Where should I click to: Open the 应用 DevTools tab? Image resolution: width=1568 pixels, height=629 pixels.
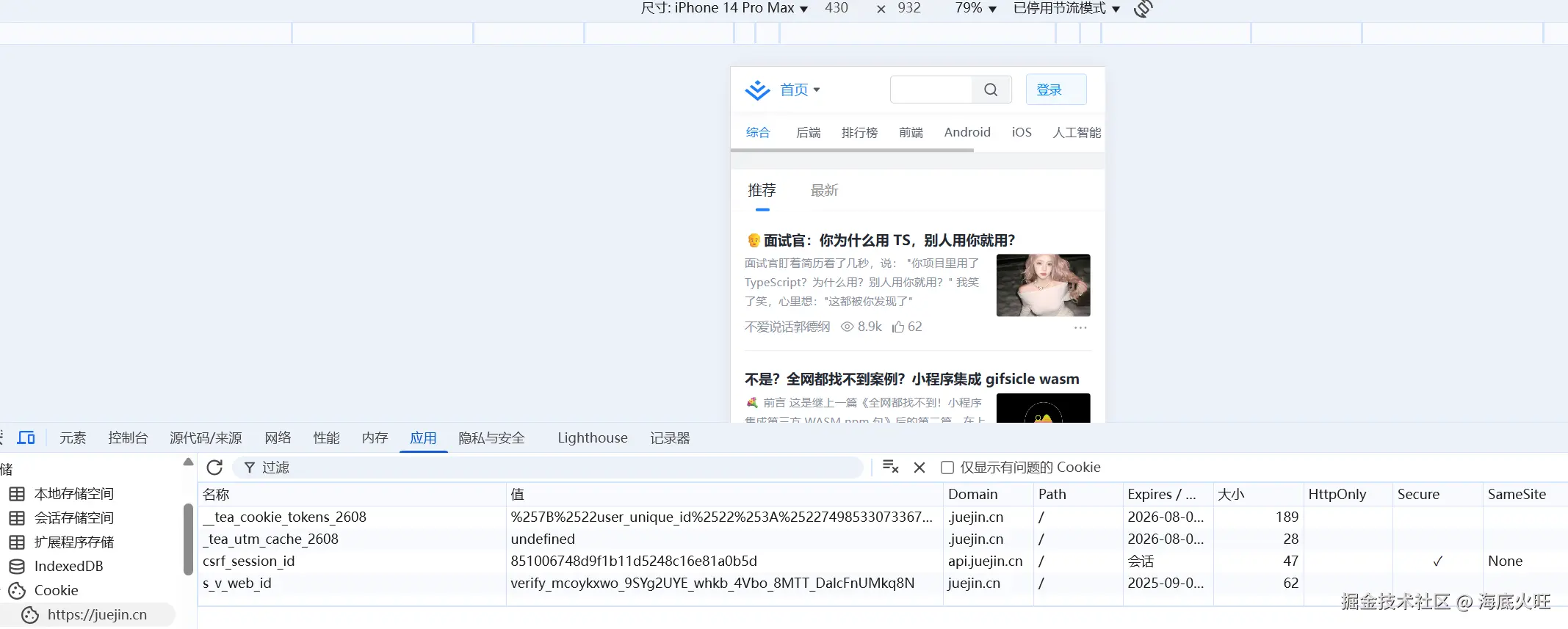[423, 438]
